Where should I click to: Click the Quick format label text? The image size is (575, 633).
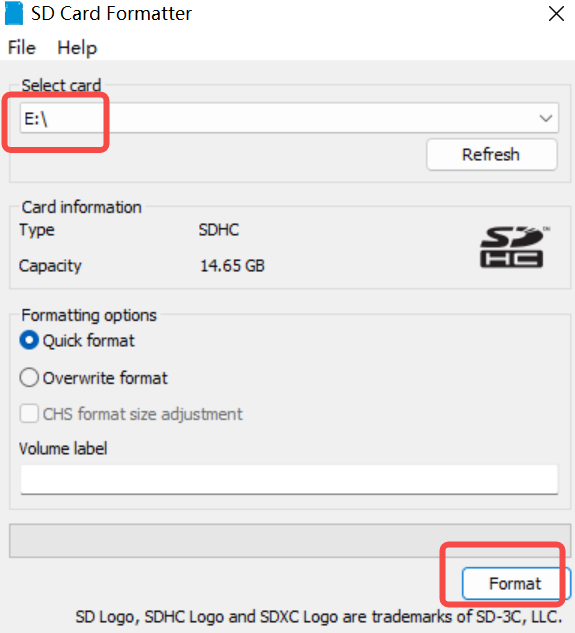point(88,341)
